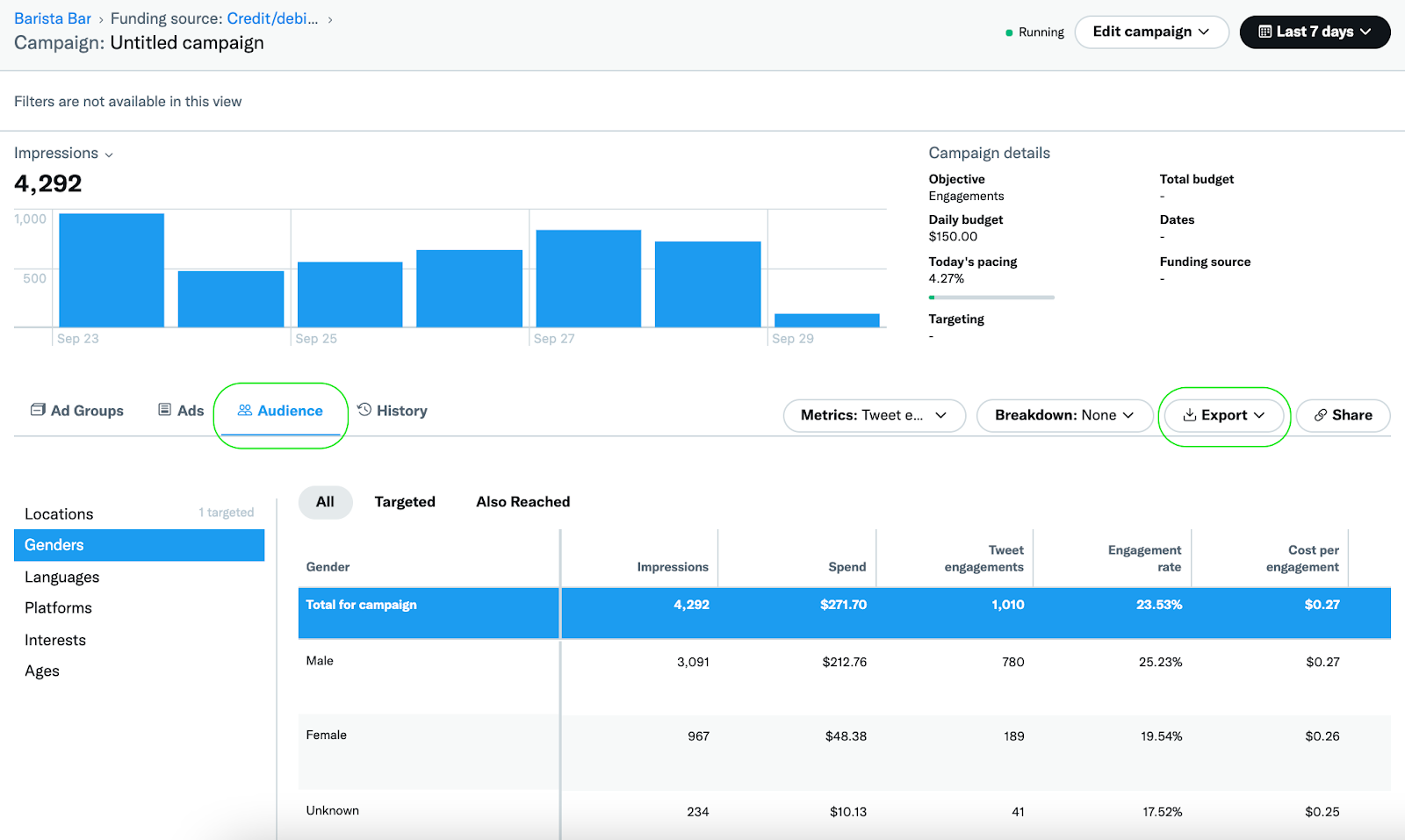
Task: Open the Credit/debi... funding source link
Action: pyautogui.click(x=272, y=18)
